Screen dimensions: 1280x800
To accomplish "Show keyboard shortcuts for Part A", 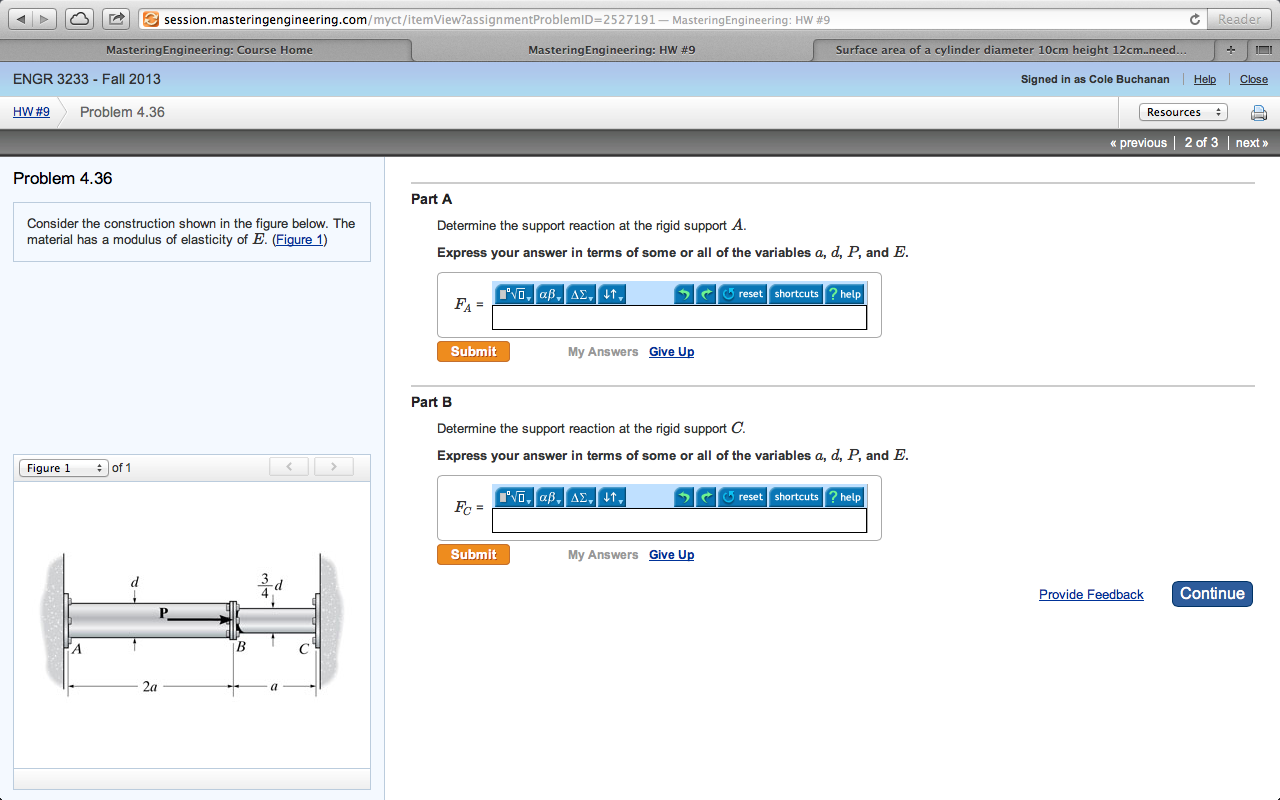I will click(x=796, y=294).
